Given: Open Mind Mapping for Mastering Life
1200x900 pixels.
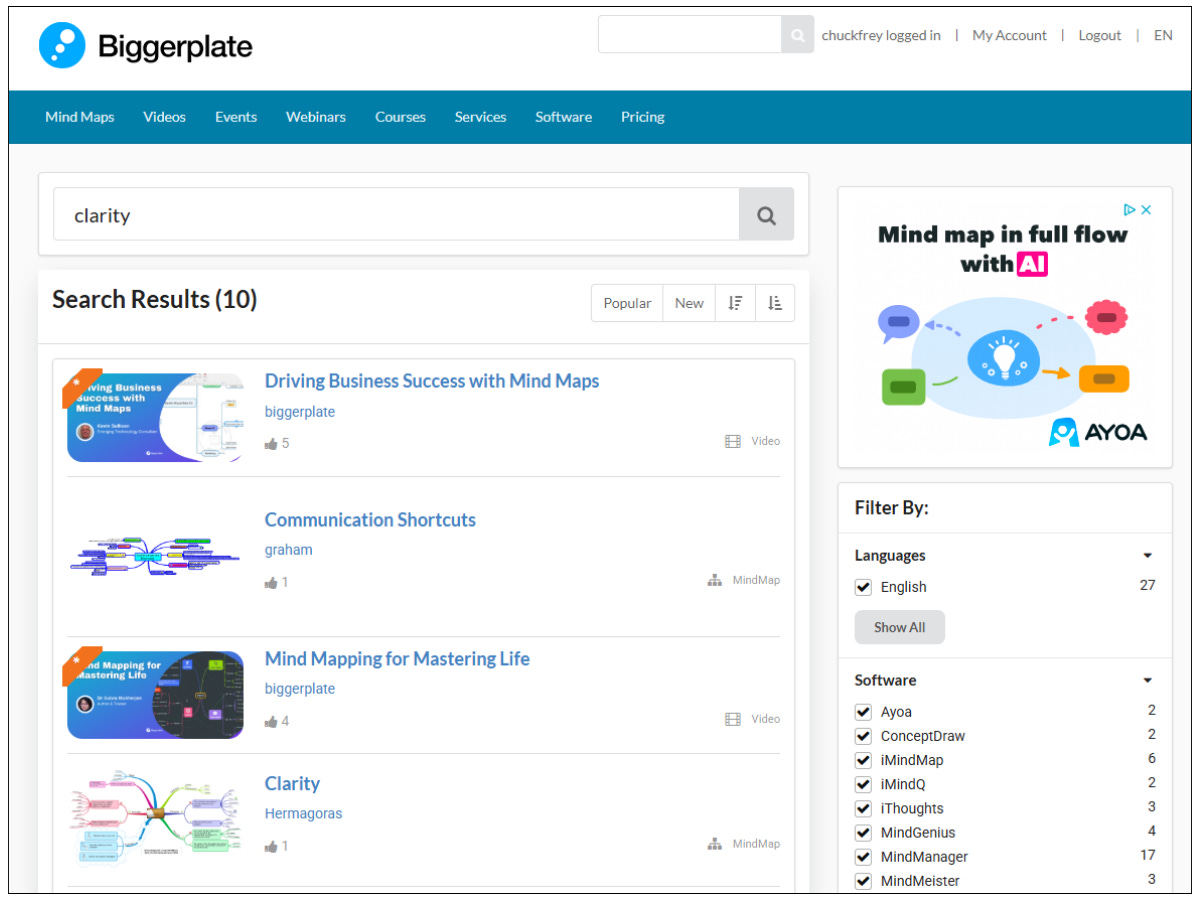Looking at the screenshot, I should [397, 659].
